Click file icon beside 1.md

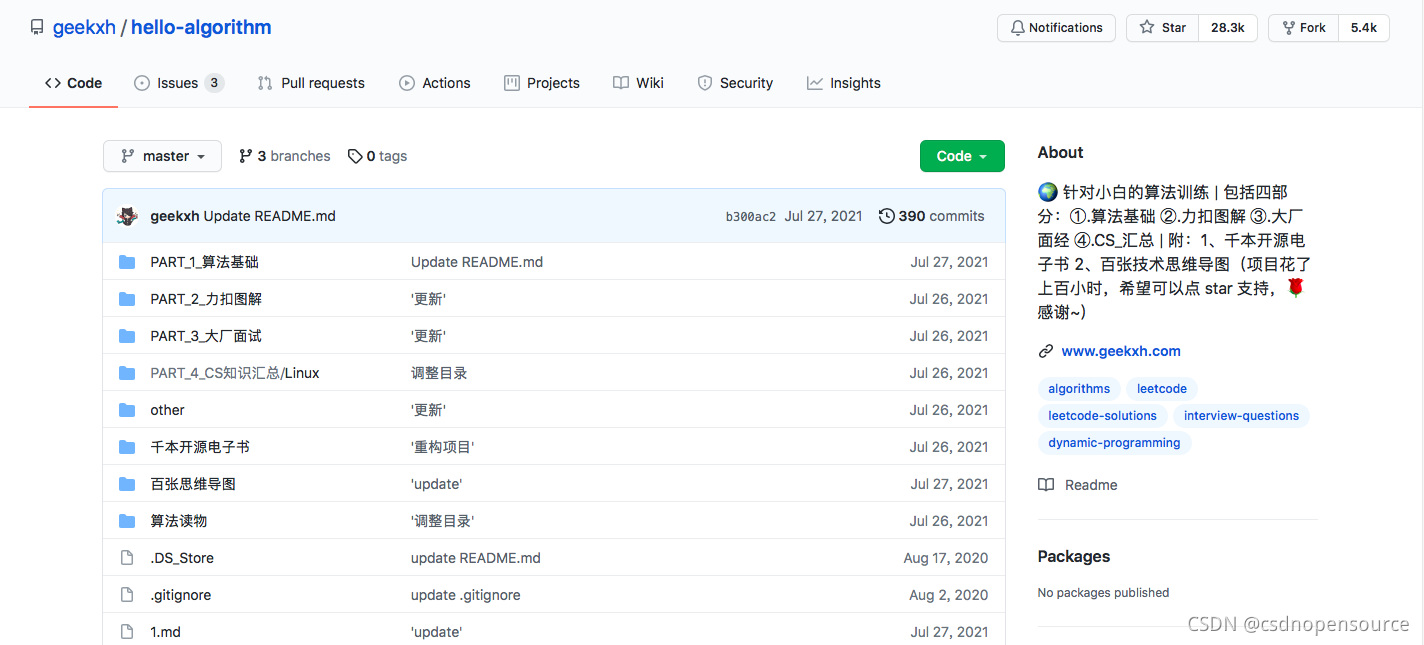coord(127,632)
